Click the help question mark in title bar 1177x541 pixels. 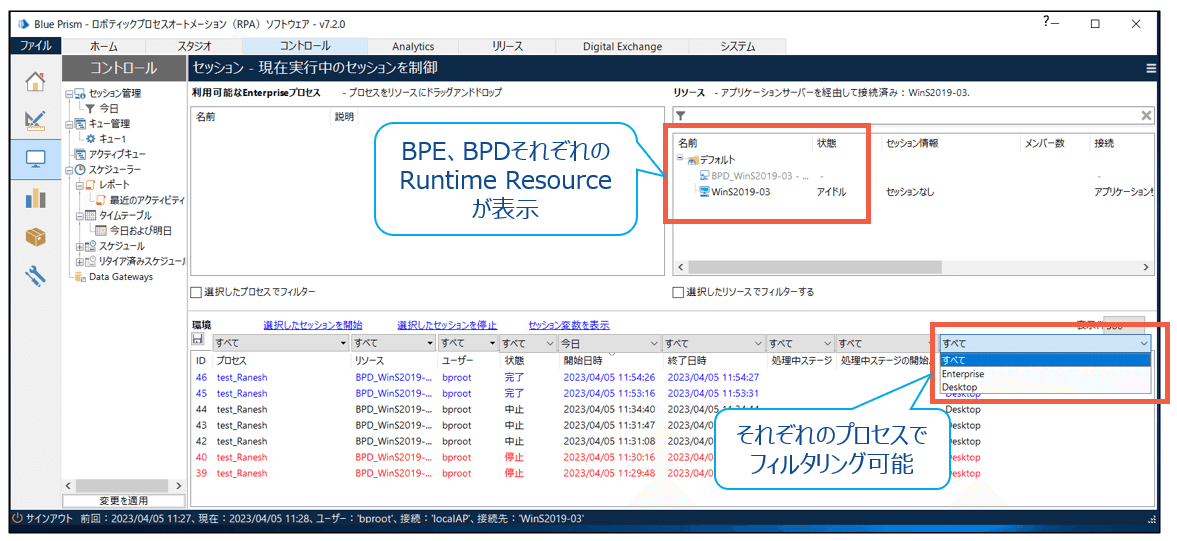(1046, 23)
